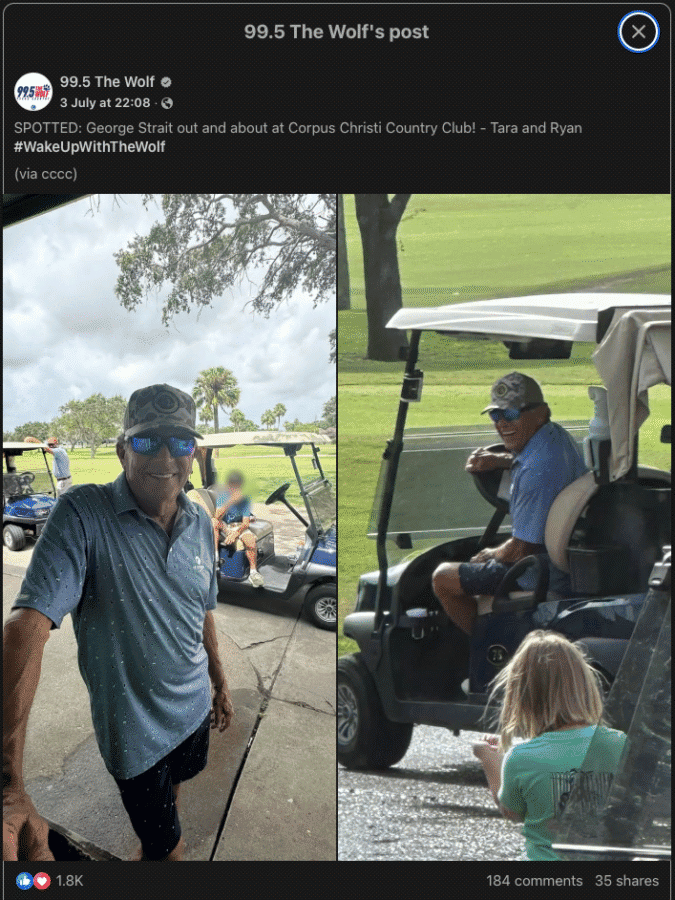The height and width of the screenshot is (900, 675).
Task: Click the globe public audience icon
Action: [x=167, y=103]
